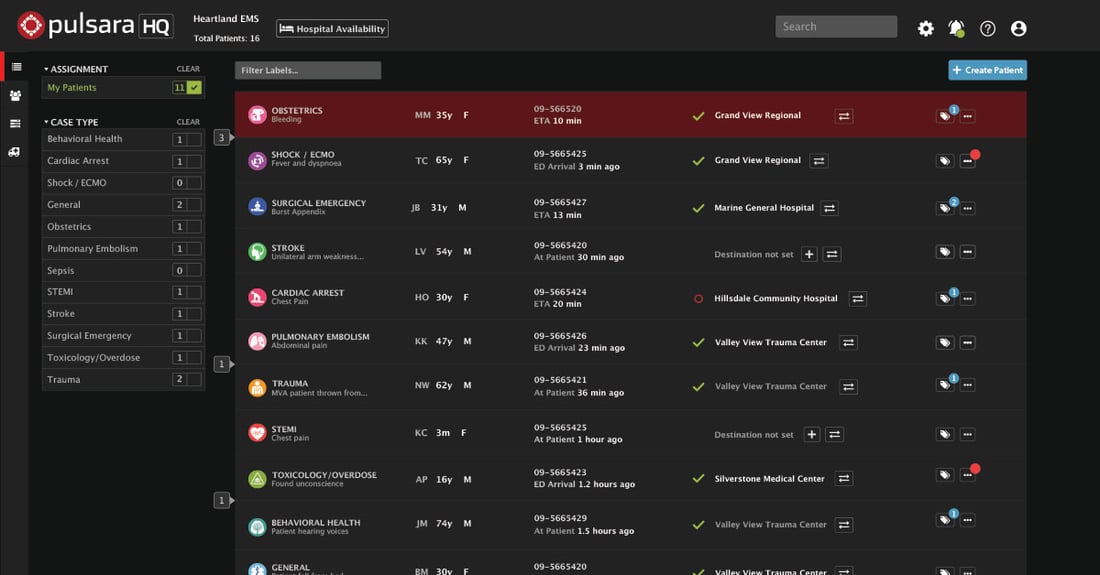Click the Filter Labels input field

coord(308,70)
